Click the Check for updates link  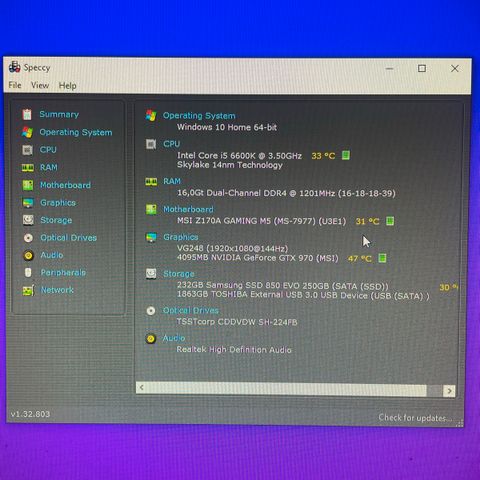(x=415, y=418)
